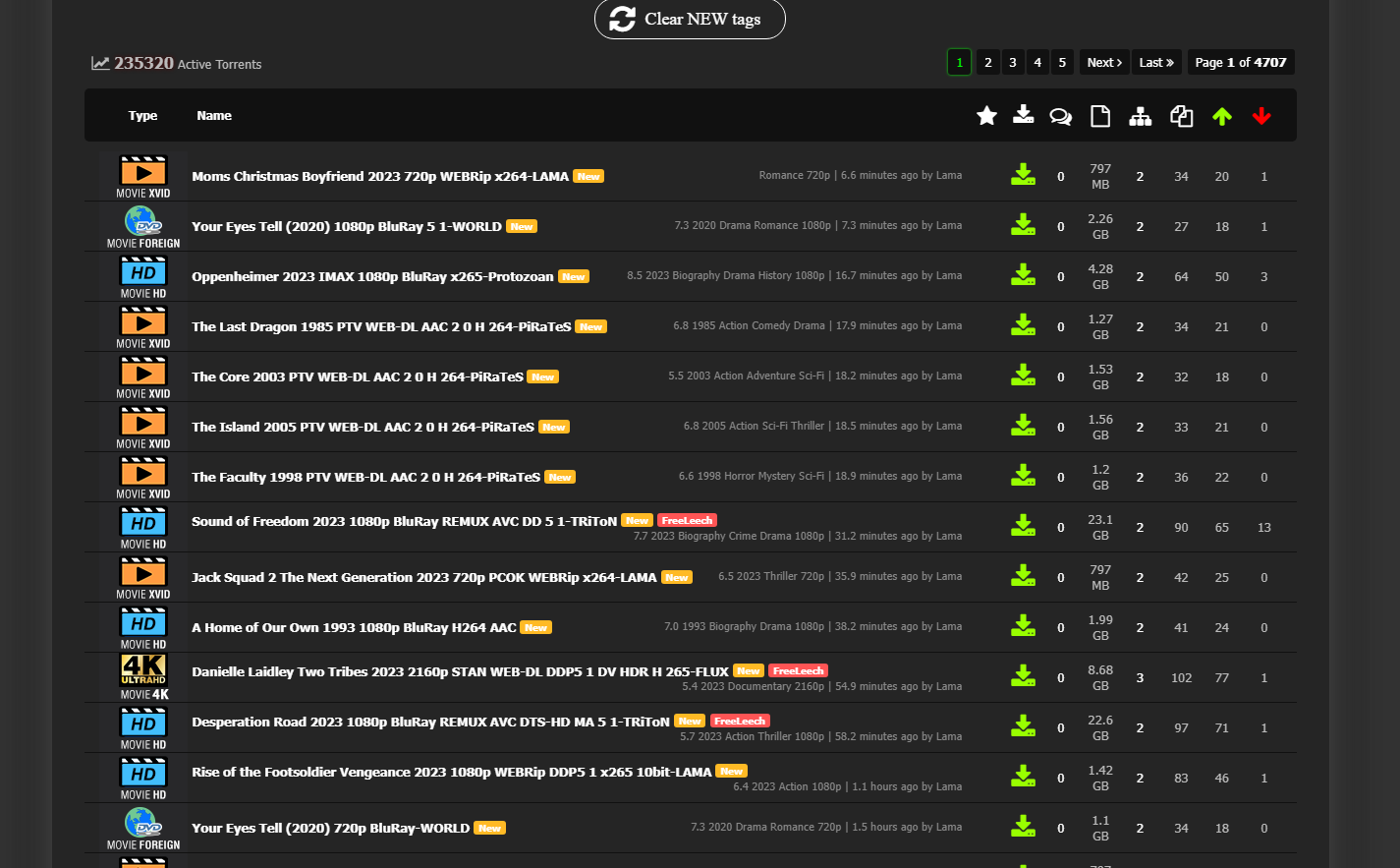
Task: Download Sound of Freedom 2023 torrent
Action: (1023, 525)
